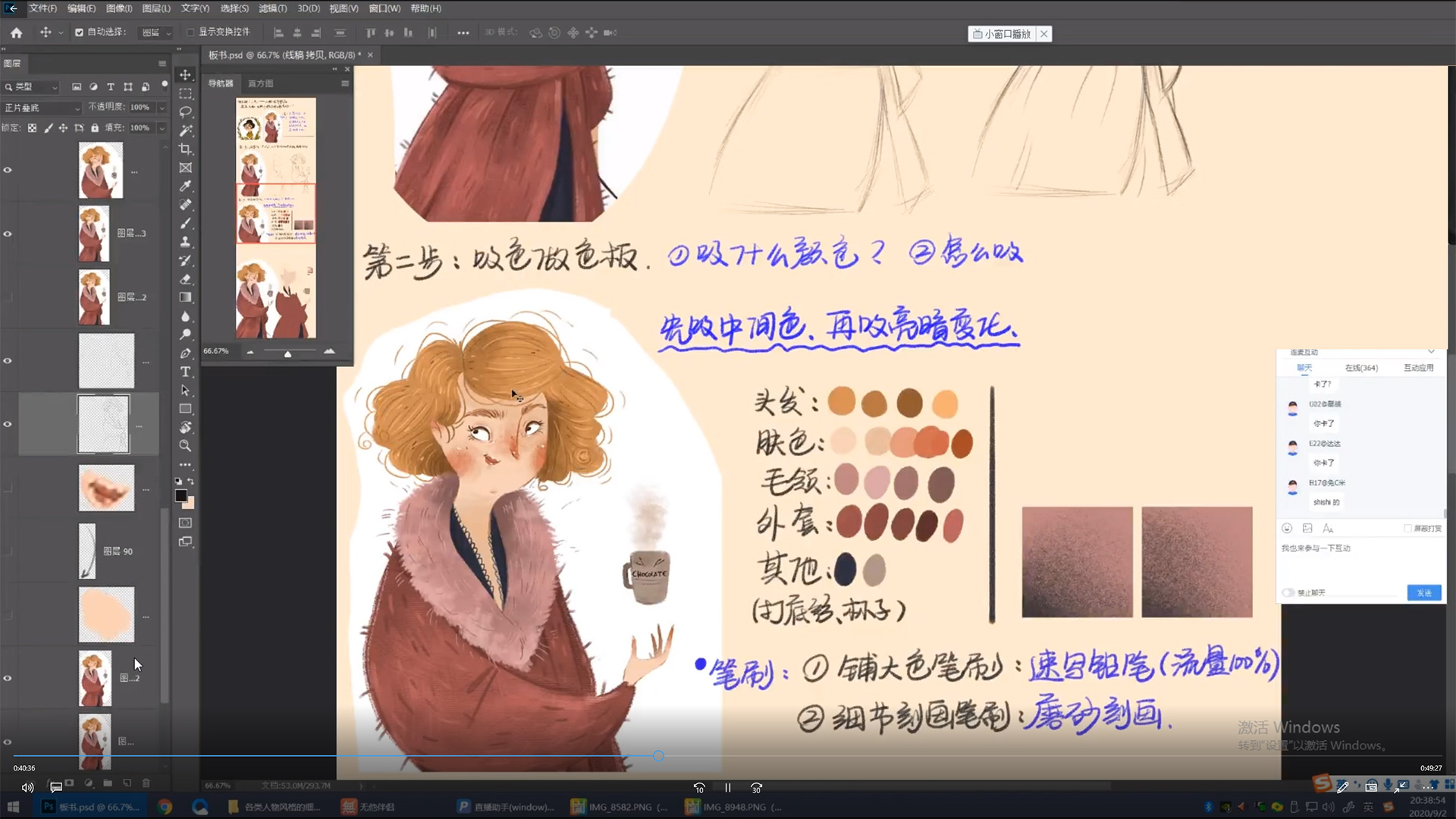Select the Hand tool
The image size is (1456, 819).
pyautogui.click(x=185, y=428)
